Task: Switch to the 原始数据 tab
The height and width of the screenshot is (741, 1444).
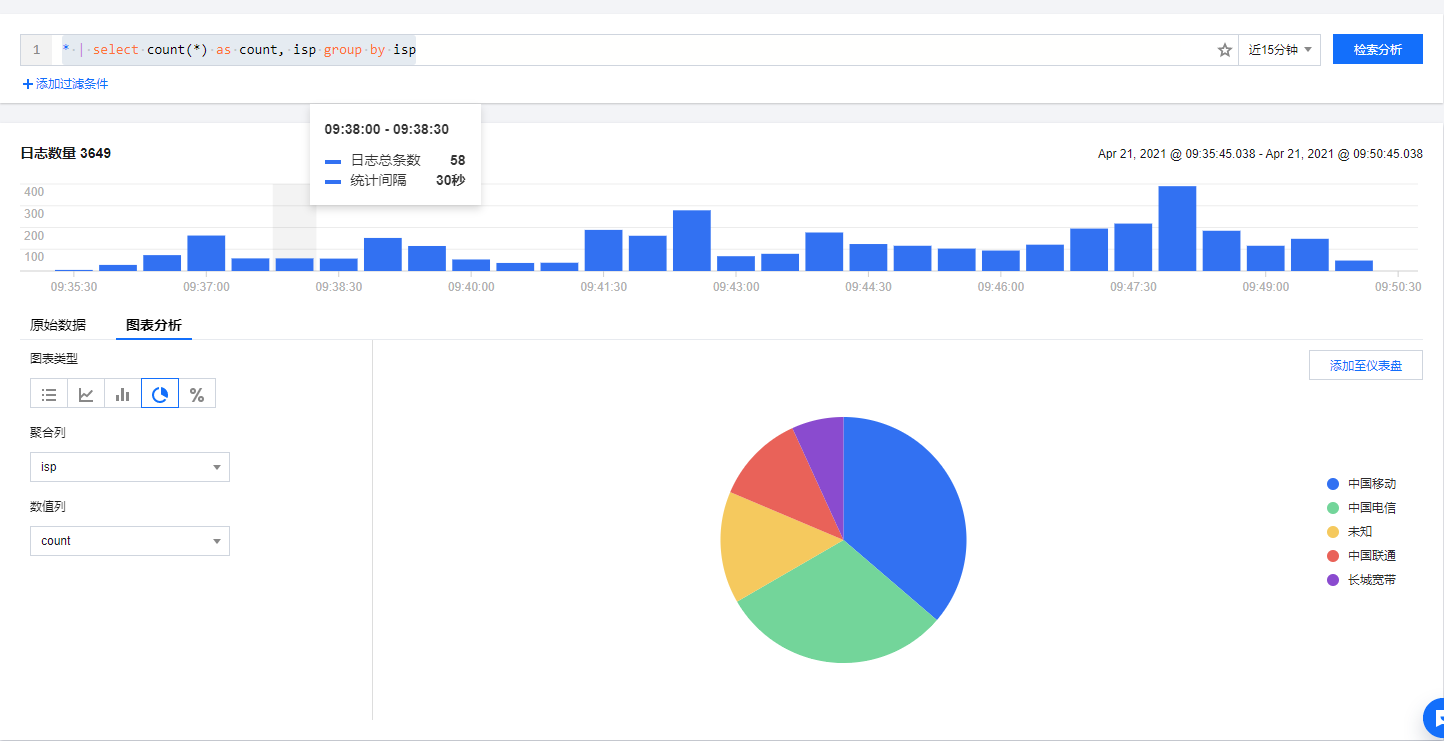Action: click(x=58, y=325)
